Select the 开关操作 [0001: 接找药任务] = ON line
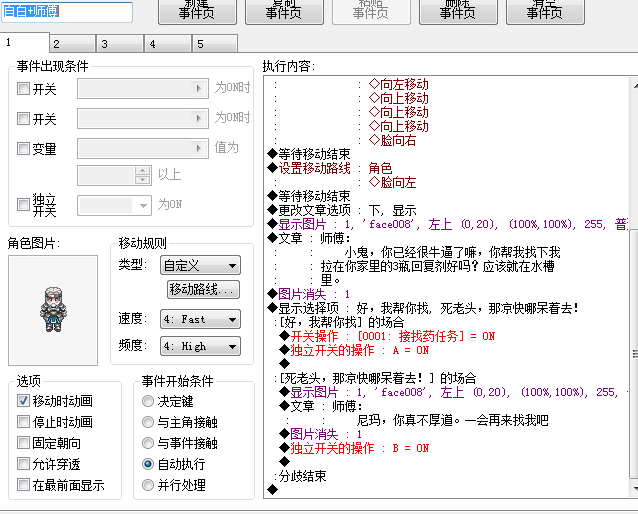 point(387,336)
